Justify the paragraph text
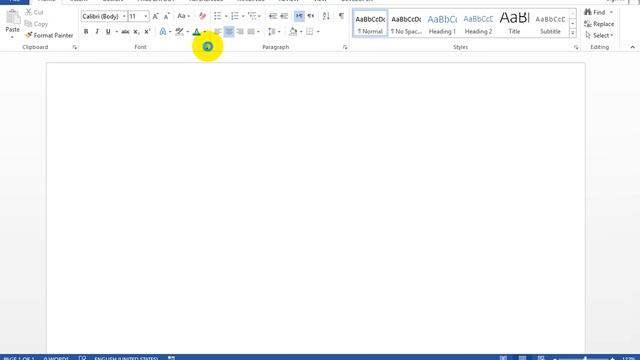Screen dimensions: 640x360 [x=251, y=31]
